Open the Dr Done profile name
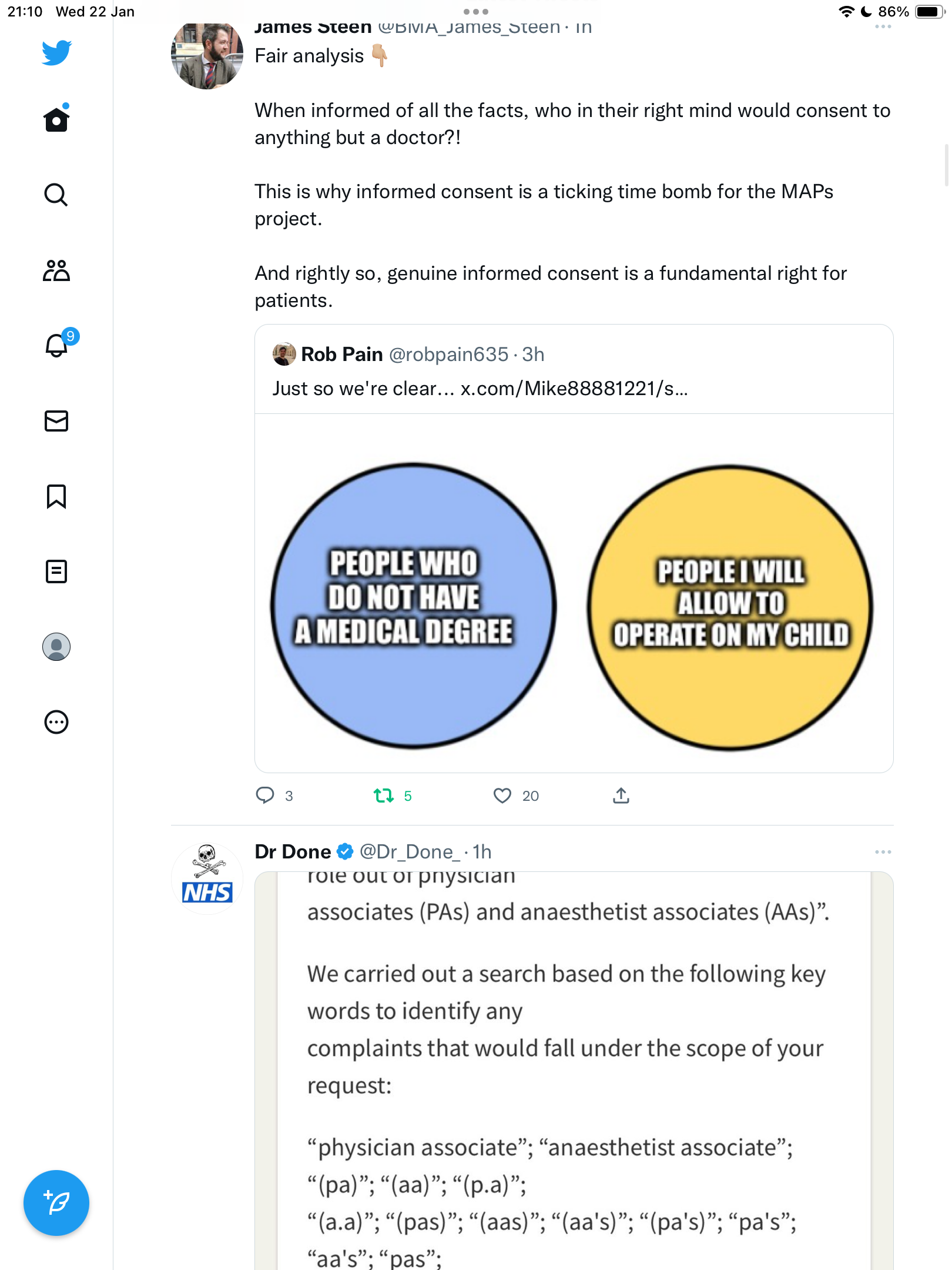Image resolution: width=952 pixels, height=1270 pixels. coord(293,852)
